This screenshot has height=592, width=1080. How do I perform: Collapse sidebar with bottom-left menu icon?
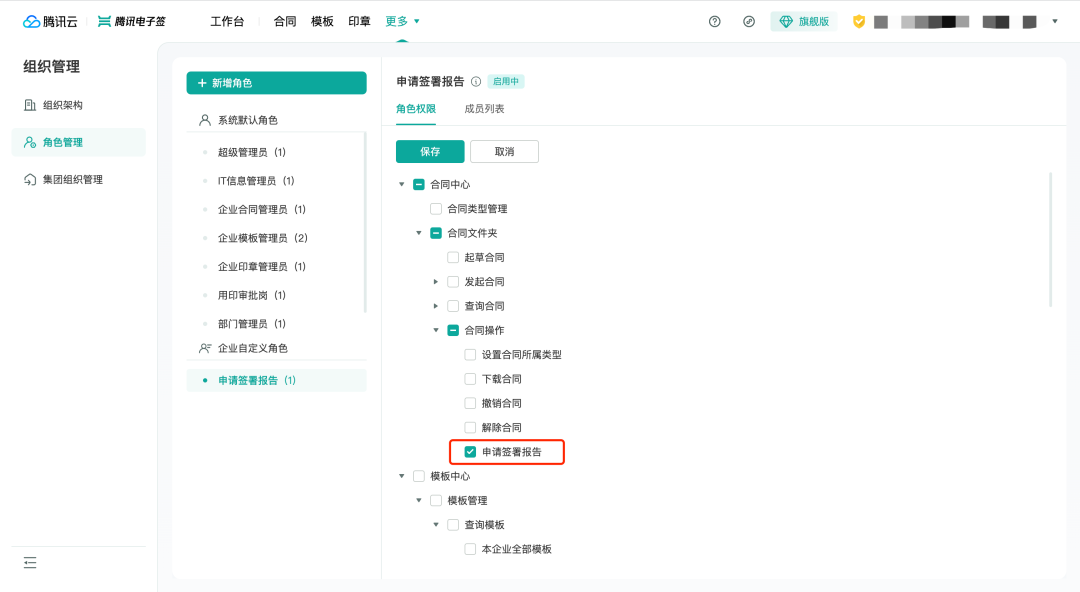30,562
